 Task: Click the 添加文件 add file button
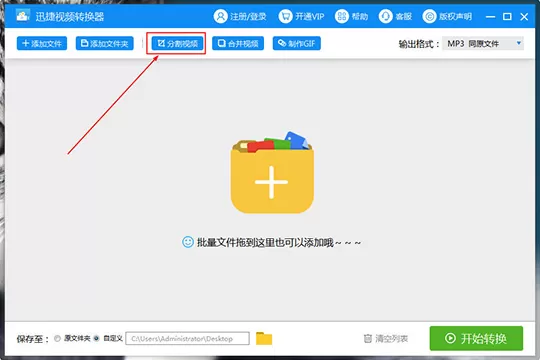(x=42, y=43)
